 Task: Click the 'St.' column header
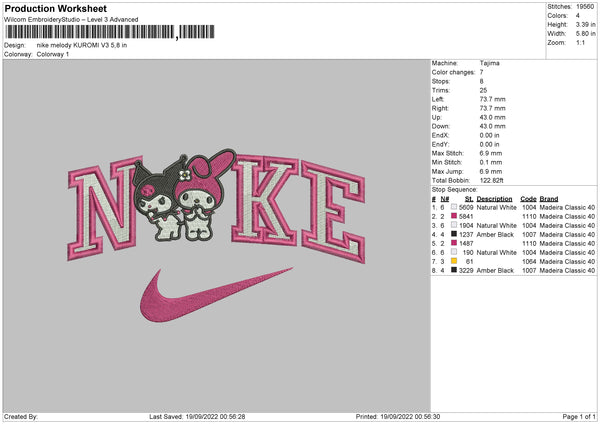pyautogui.click(x=469, y=199)
